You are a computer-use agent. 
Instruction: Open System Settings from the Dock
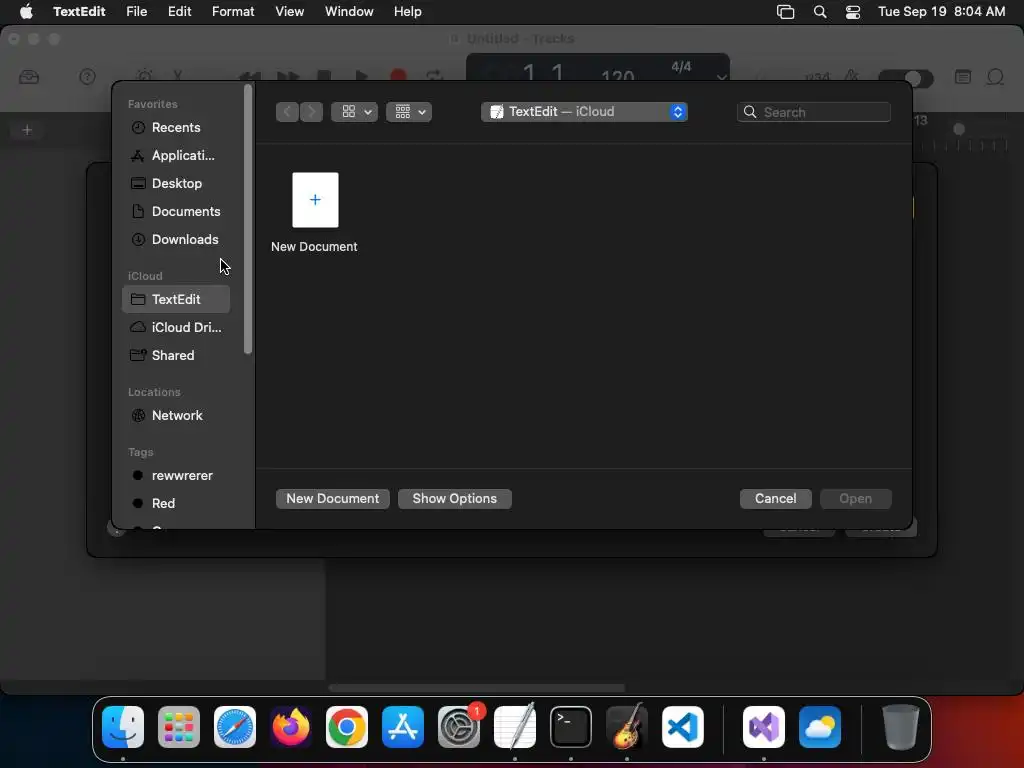tap(459, 727)
